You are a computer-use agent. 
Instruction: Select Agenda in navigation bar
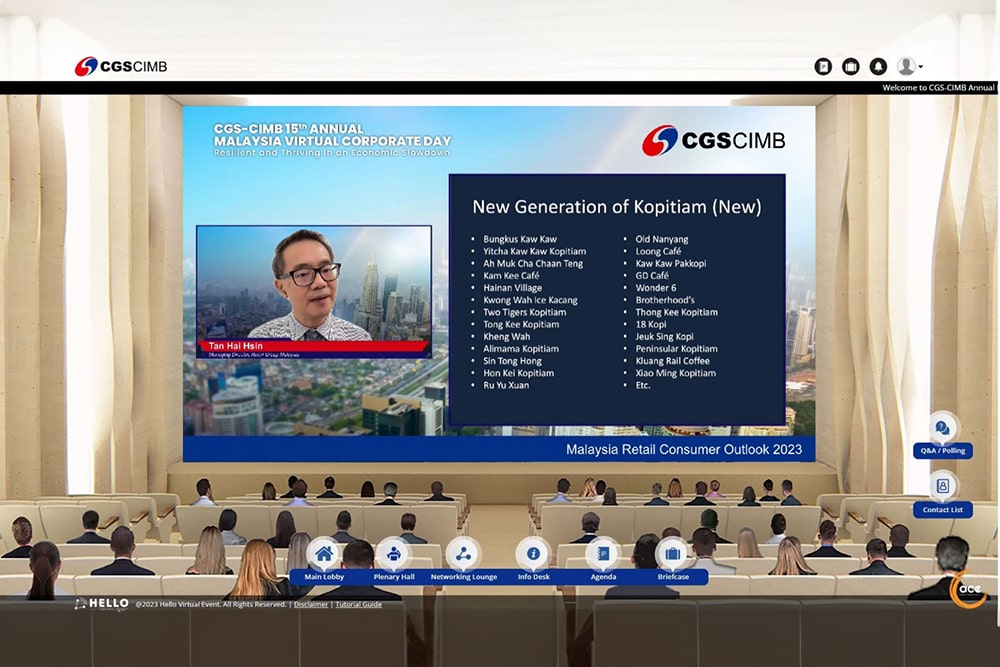(603, 576)
